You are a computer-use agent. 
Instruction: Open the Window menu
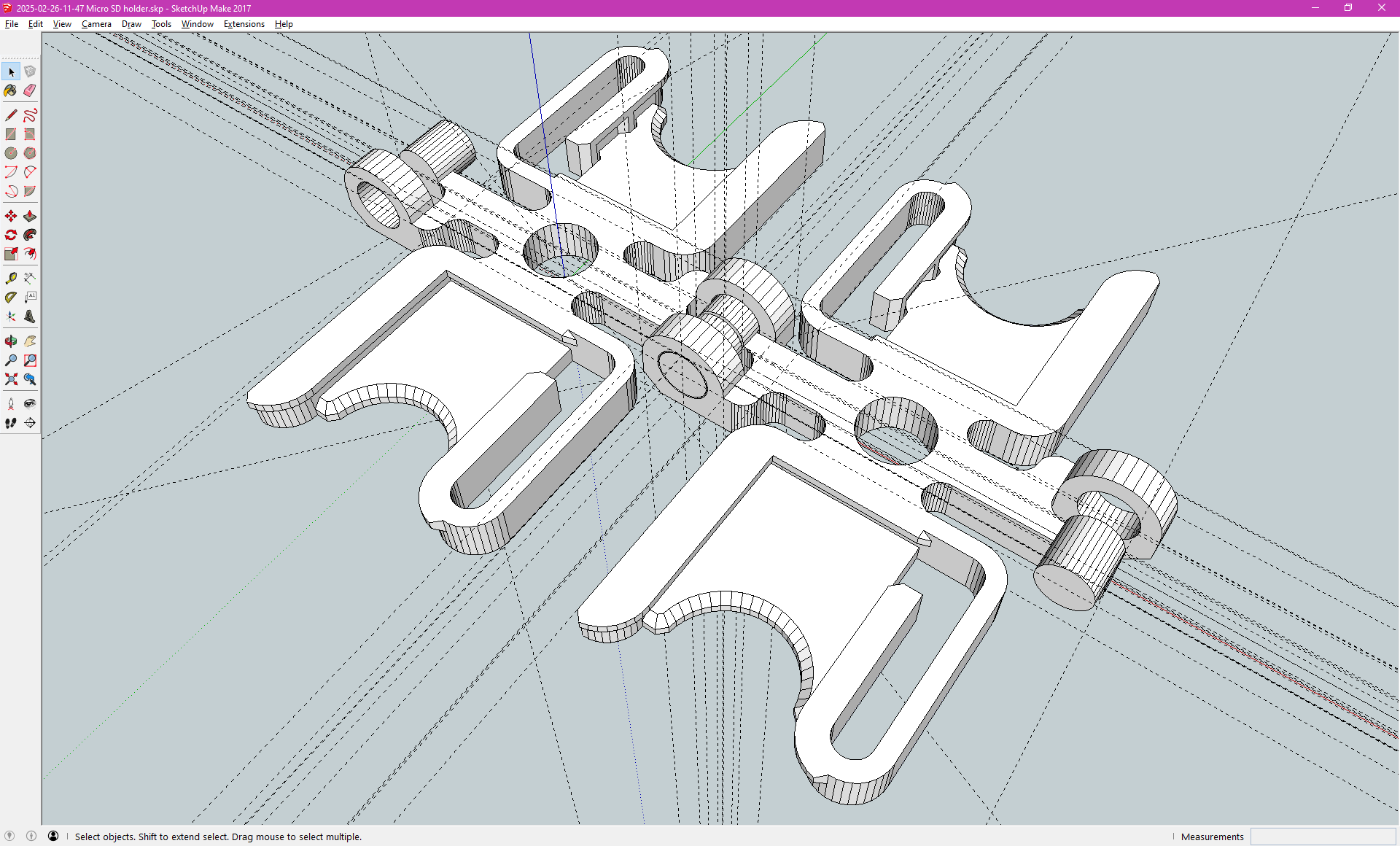(x=197, y=24)
